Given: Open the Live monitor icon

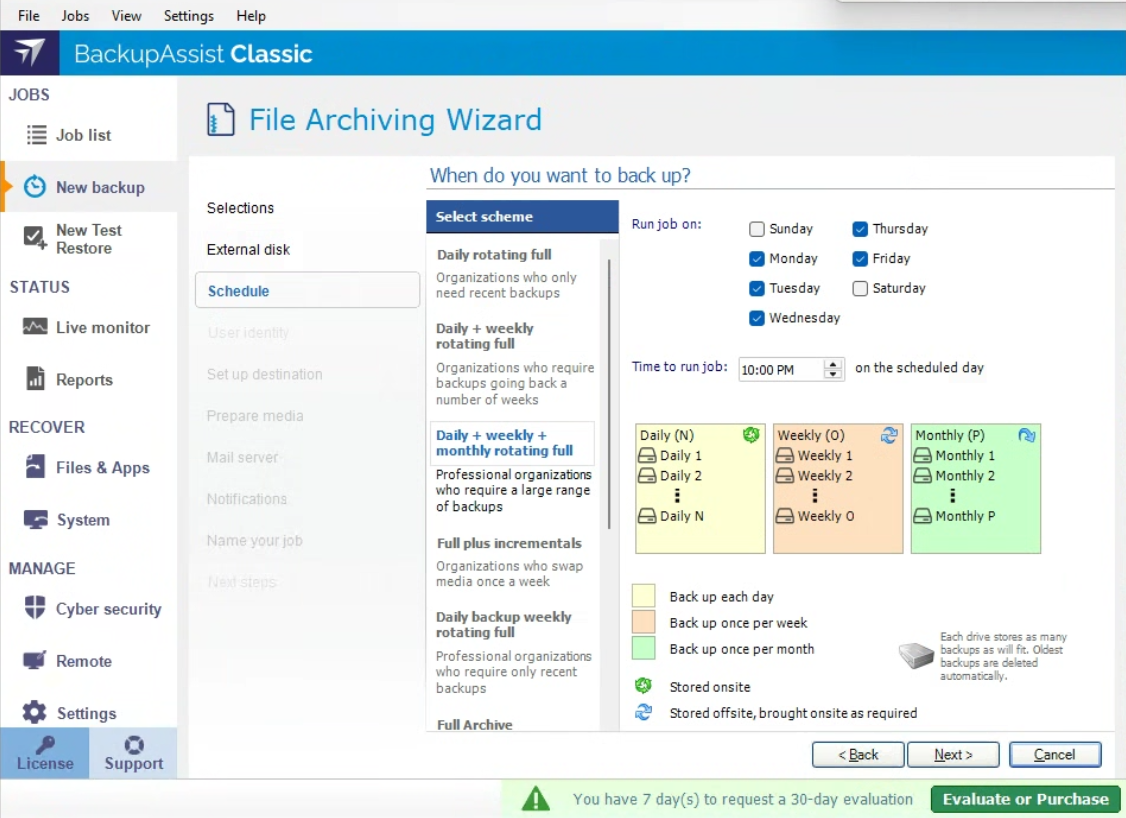Looking at the screenshot, I should click(x=35, y=327).
